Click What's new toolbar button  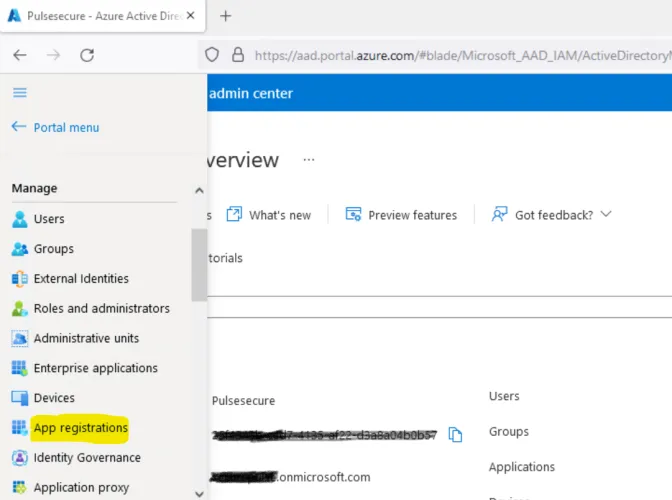269,215
